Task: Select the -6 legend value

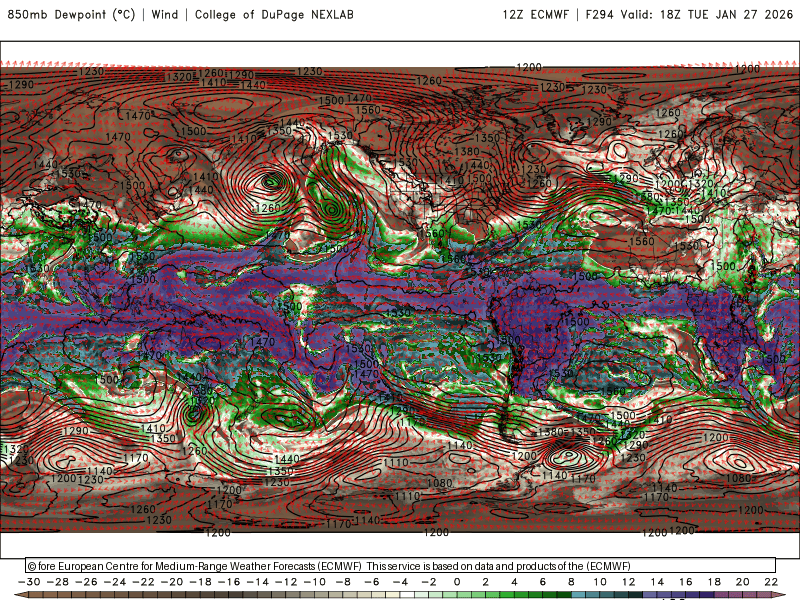Action: 372,582
